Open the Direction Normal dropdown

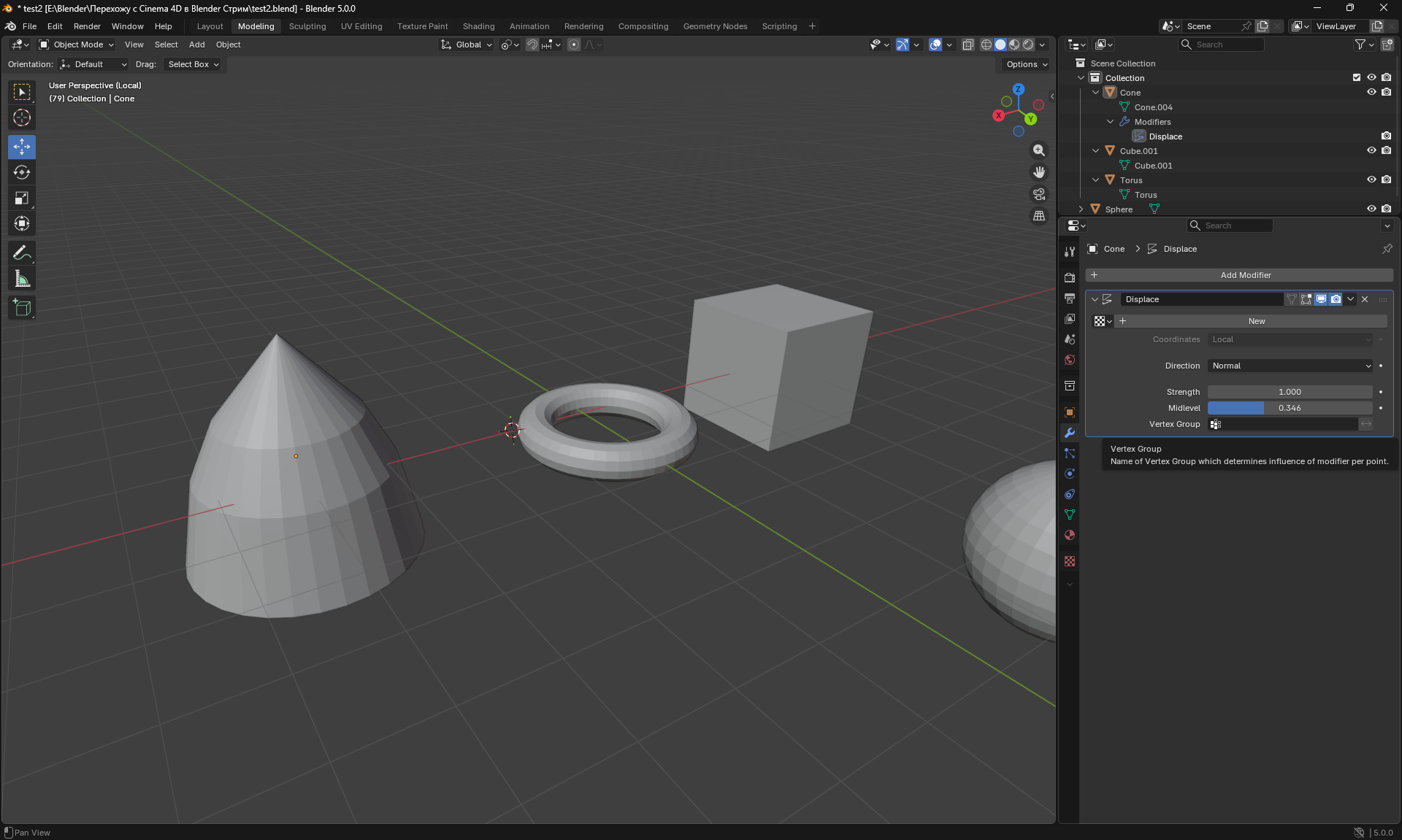pyautogui.click(x=1290, y=366)
